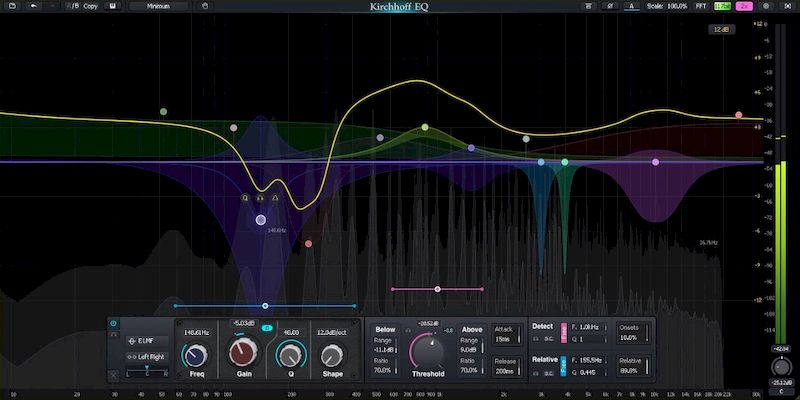Click the Onsets 10.0% field

(x=632, y=333)
